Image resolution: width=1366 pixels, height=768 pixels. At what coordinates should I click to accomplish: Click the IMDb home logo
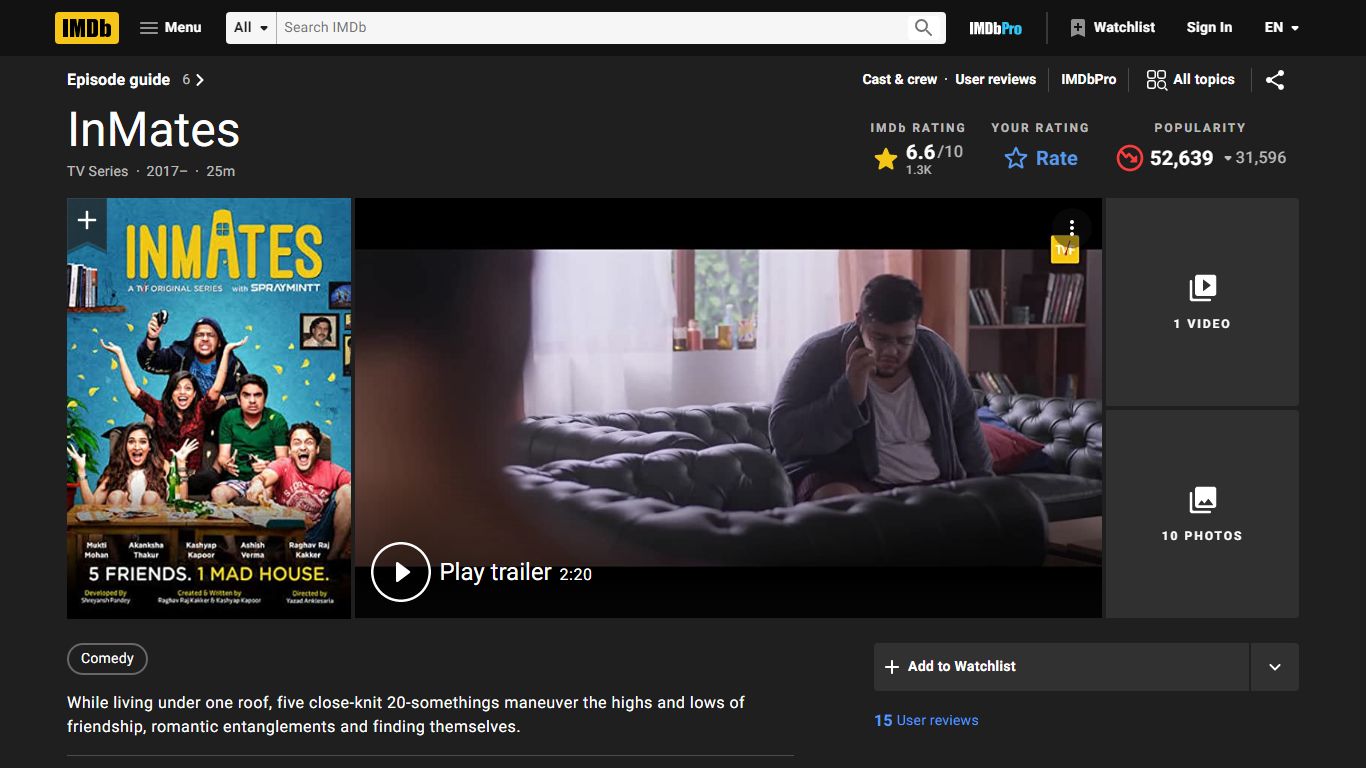click(87, 28)
